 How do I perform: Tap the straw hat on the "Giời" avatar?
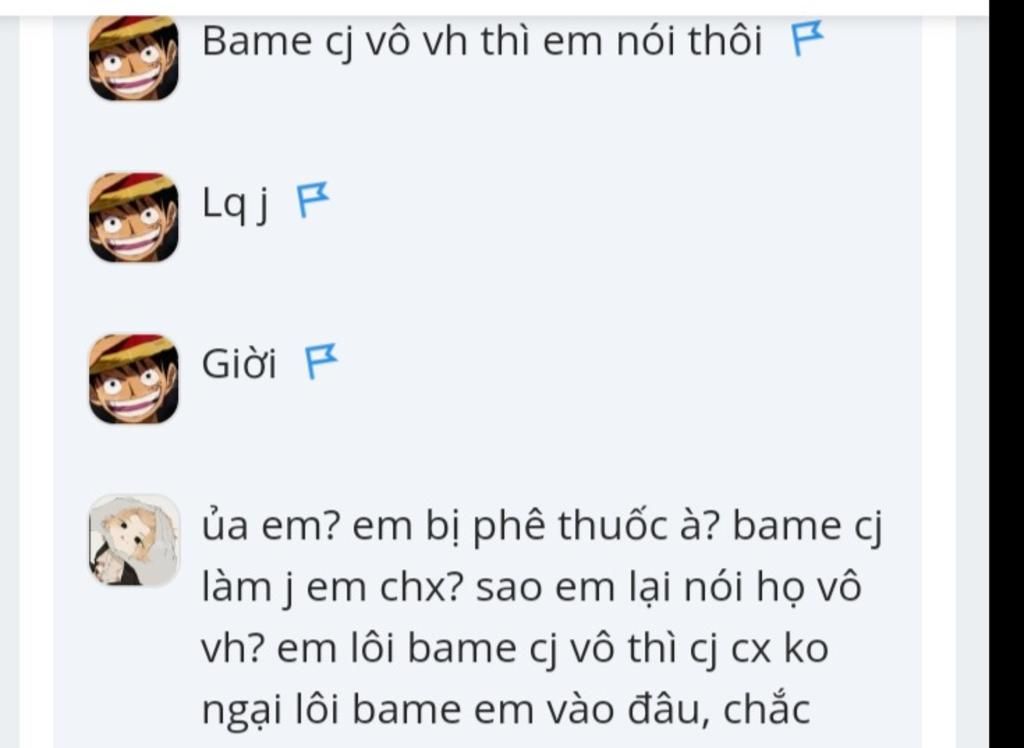(131, 351)
